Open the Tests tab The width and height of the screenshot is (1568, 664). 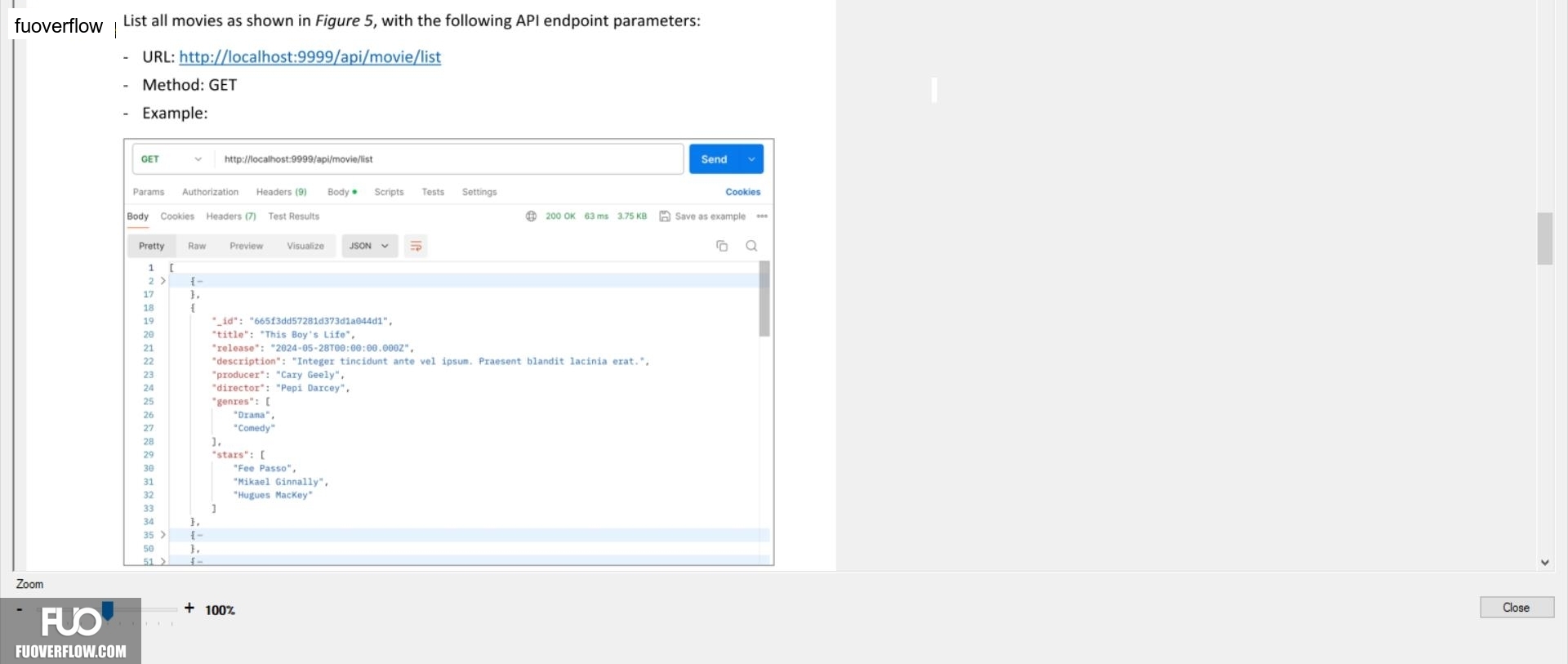point(433,192)
